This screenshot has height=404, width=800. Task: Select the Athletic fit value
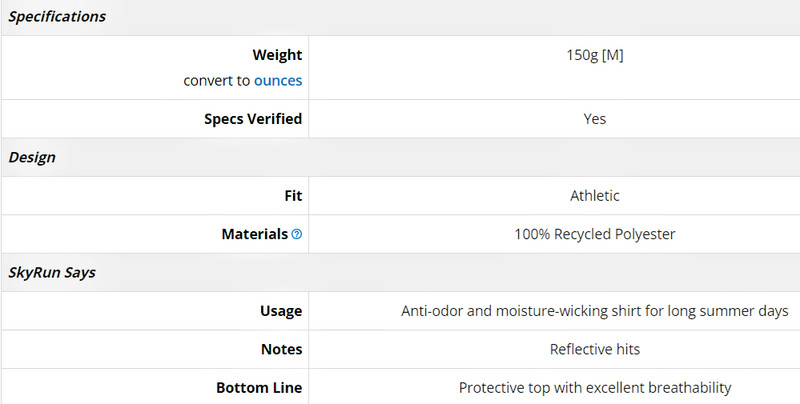[595, 196]
